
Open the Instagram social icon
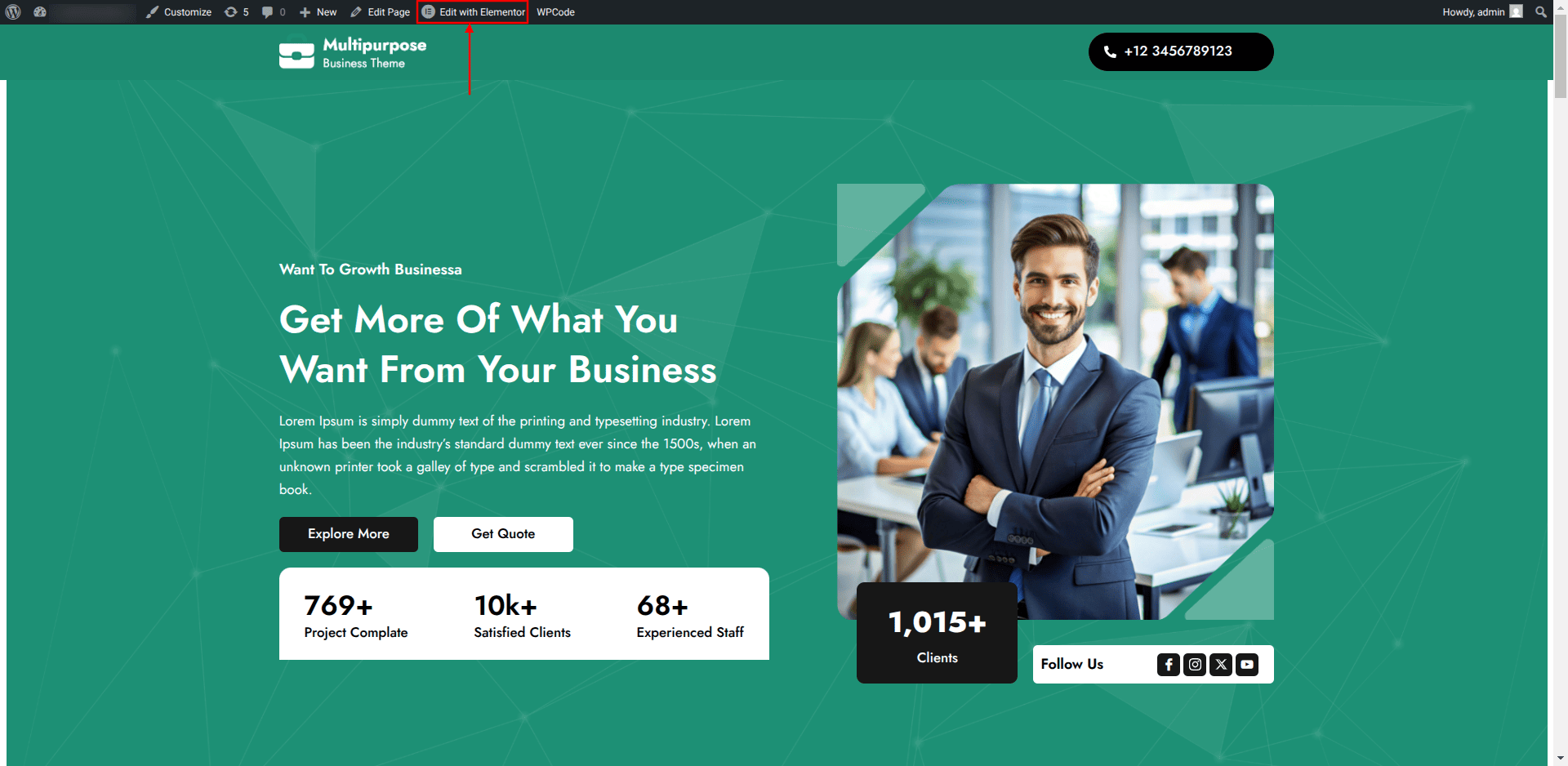1195,665
